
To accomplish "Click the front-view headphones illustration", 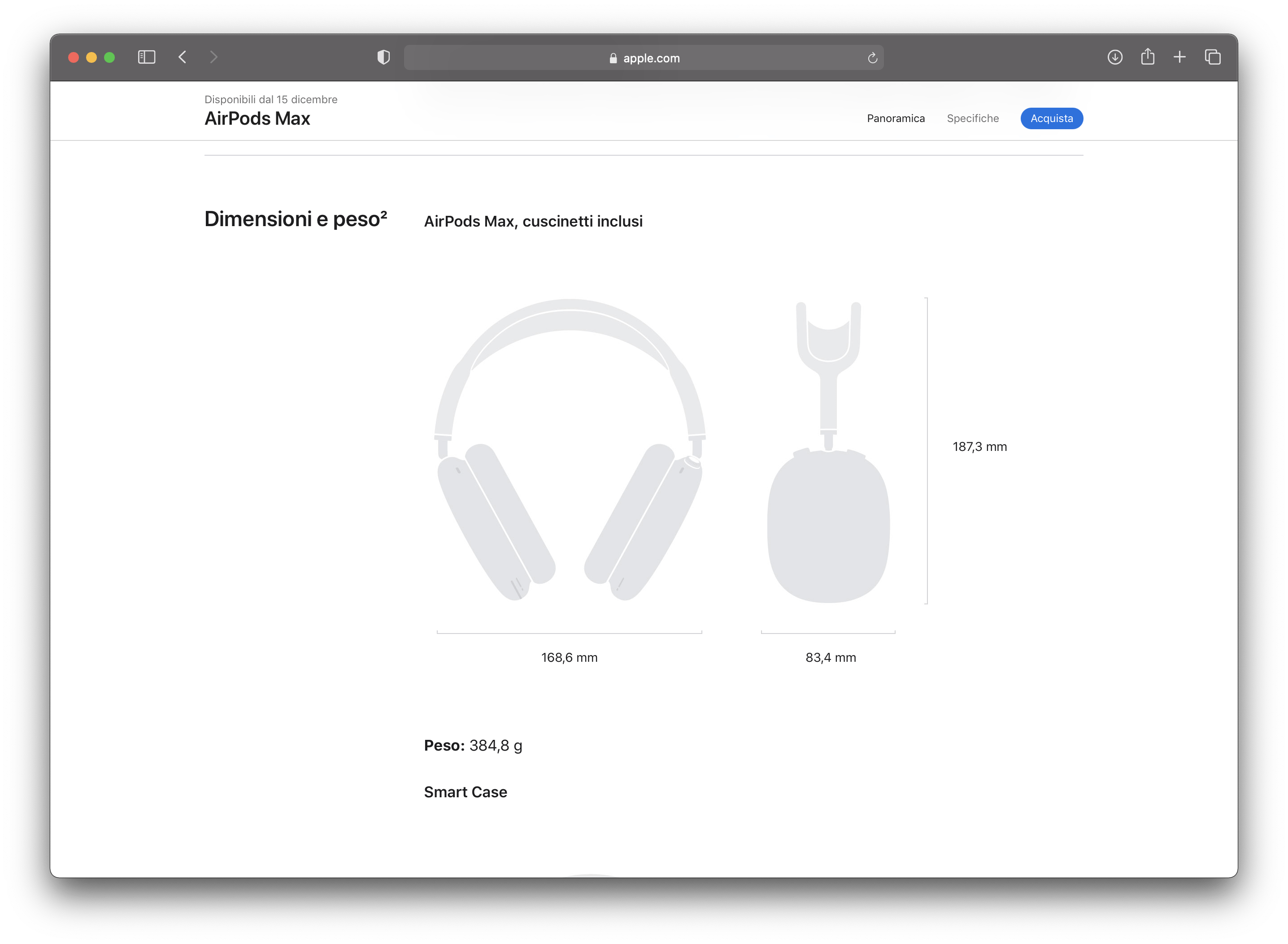I will (x=570, y=450).
